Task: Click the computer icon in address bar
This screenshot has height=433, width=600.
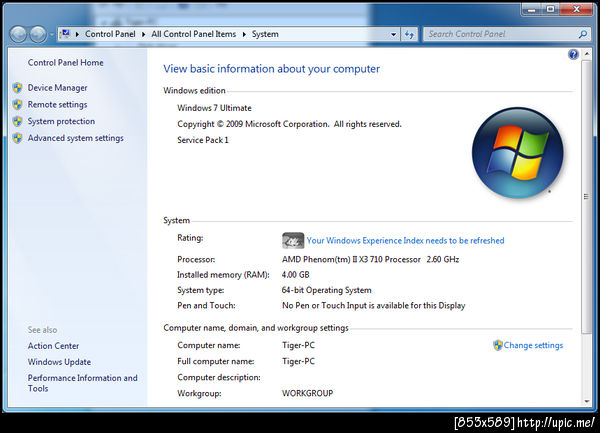Action: [x=66, y=34]
